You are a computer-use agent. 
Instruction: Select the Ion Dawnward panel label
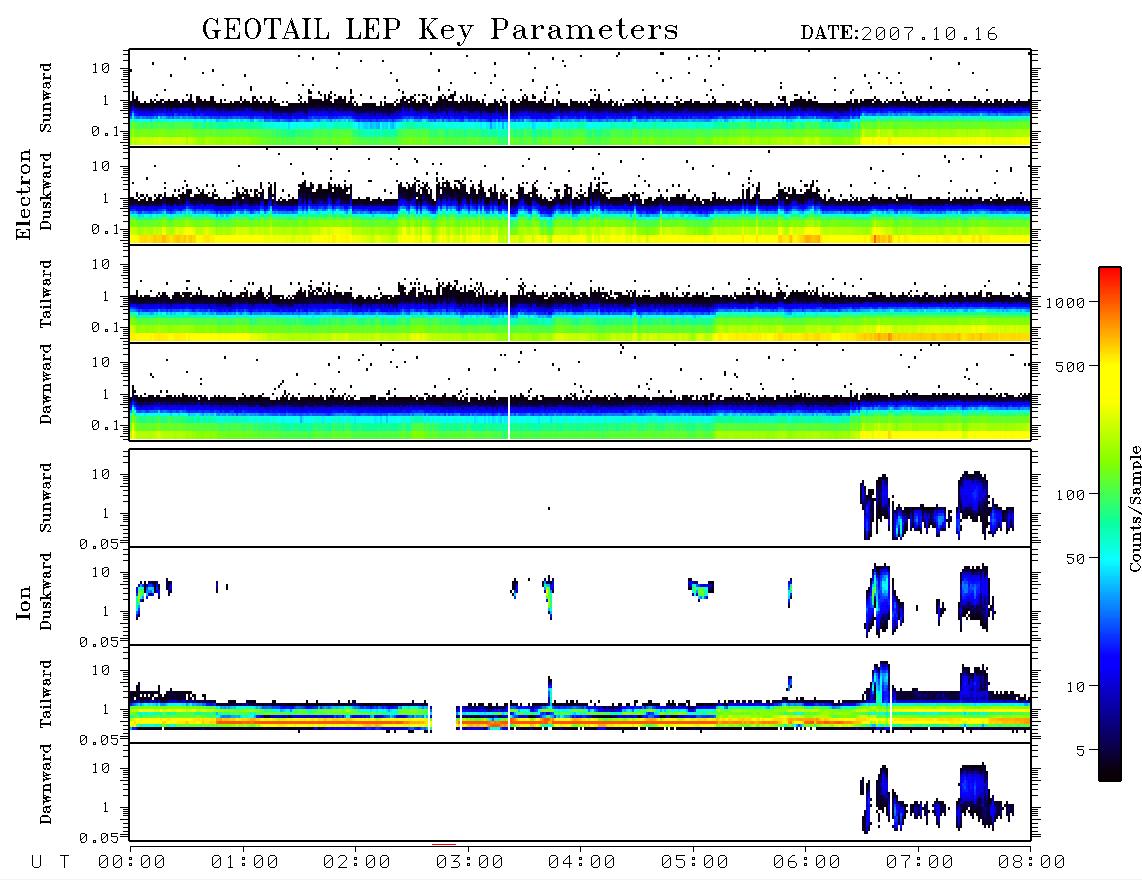point(46,784)
